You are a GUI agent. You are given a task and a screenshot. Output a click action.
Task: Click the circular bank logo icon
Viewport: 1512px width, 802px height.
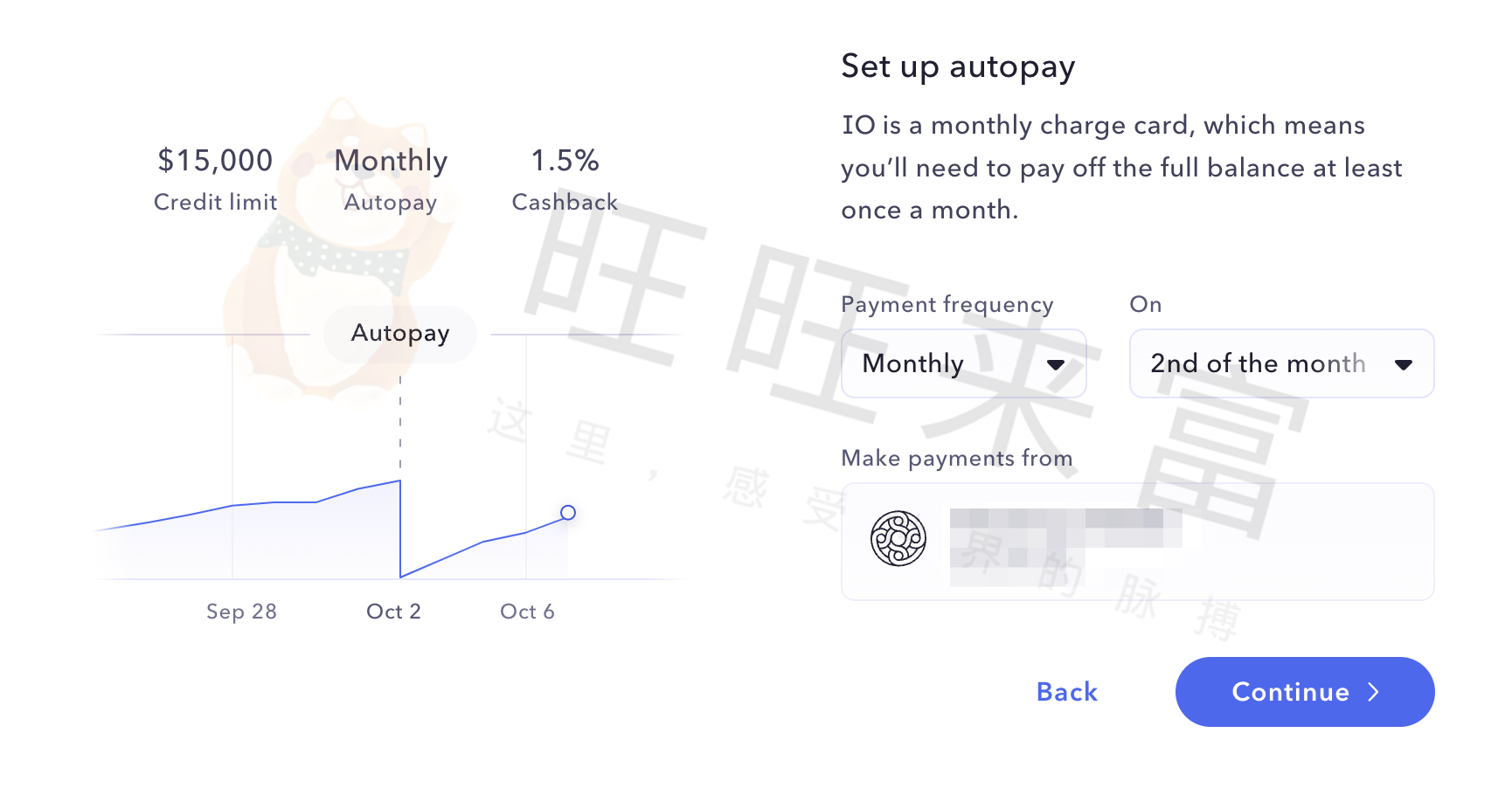pos(898,538)
